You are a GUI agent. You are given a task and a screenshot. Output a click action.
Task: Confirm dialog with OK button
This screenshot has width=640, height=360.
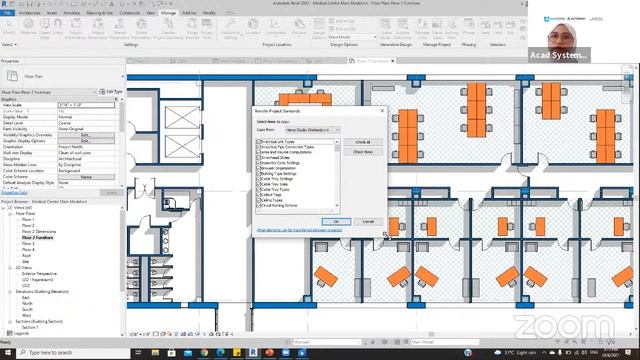336,222
